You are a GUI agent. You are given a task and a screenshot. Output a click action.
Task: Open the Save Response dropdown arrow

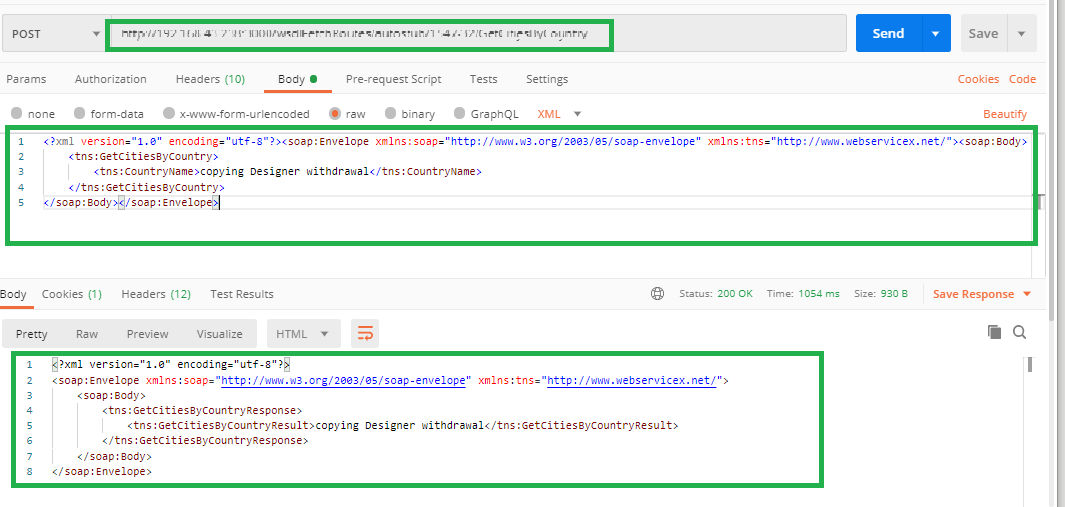pyautogui.click(x=1026, y=294)
